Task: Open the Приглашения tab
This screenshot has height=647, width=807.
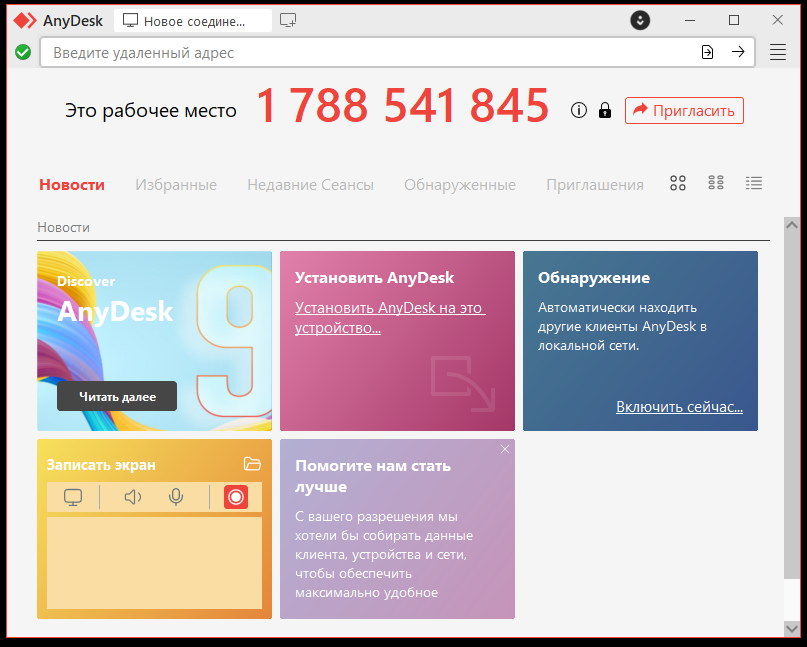Action: point(595,185)
